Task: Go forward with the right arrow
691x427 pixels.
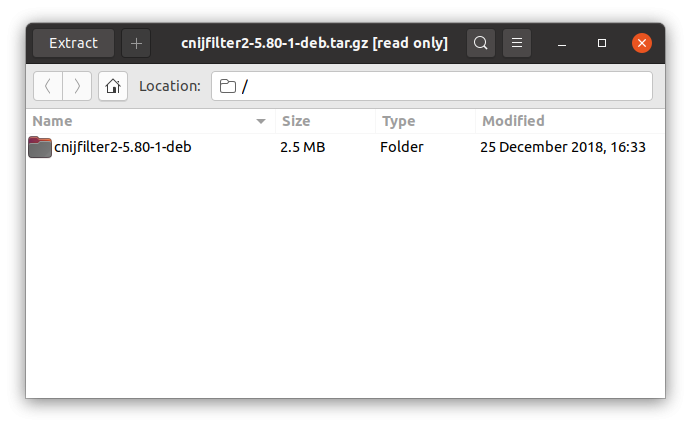Action: [x=77, y=86]
